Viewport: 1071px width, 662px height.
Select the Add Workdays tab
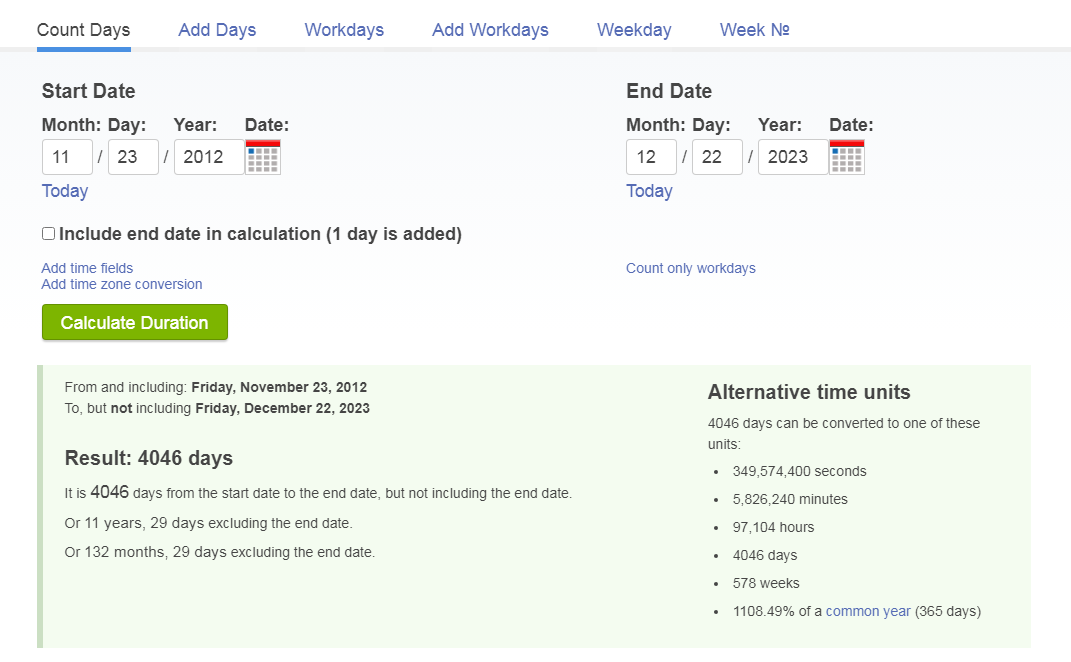490,30
